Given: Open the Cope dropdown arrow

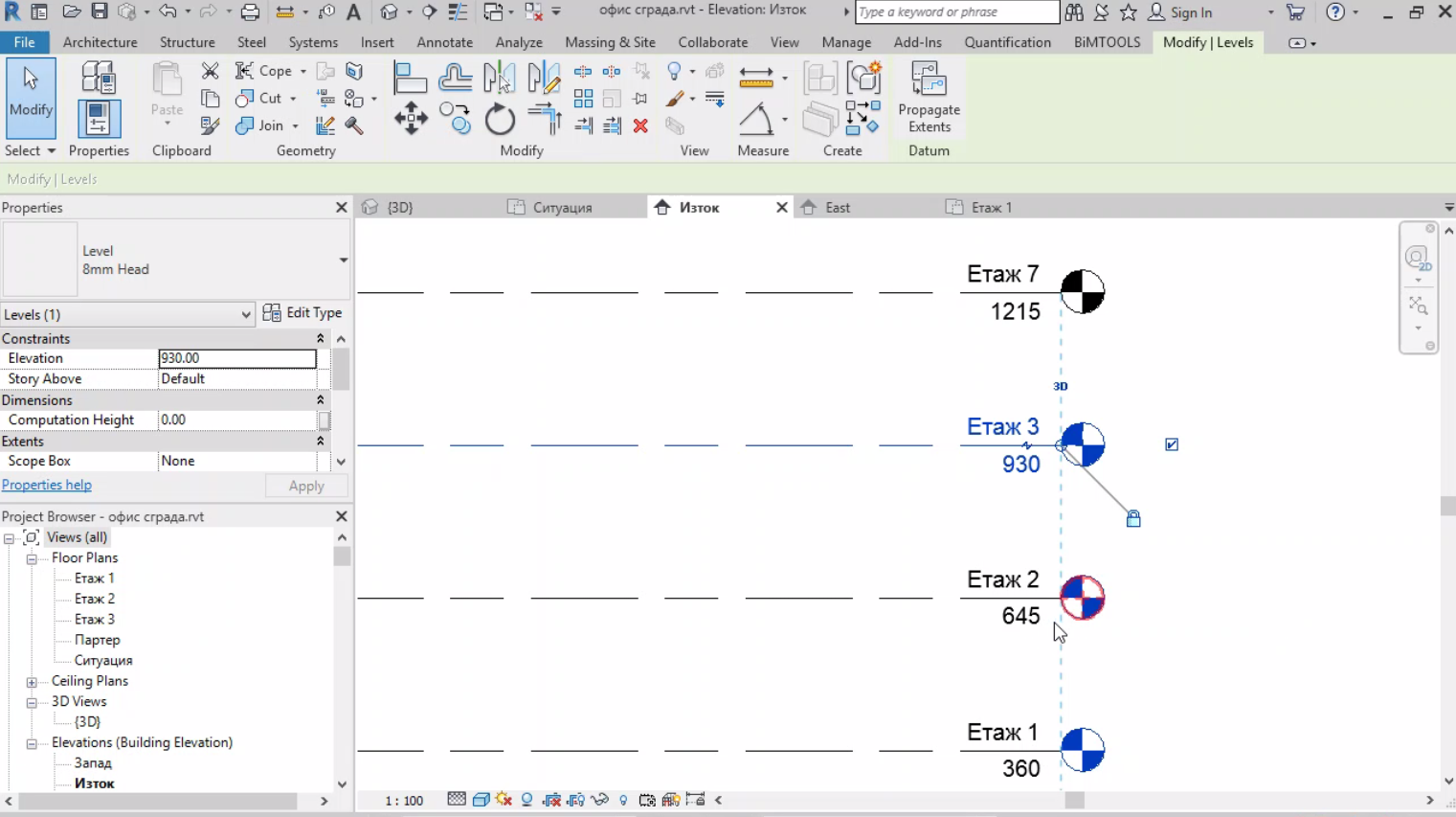Looking at the screenshot, I should coord(303,72).
